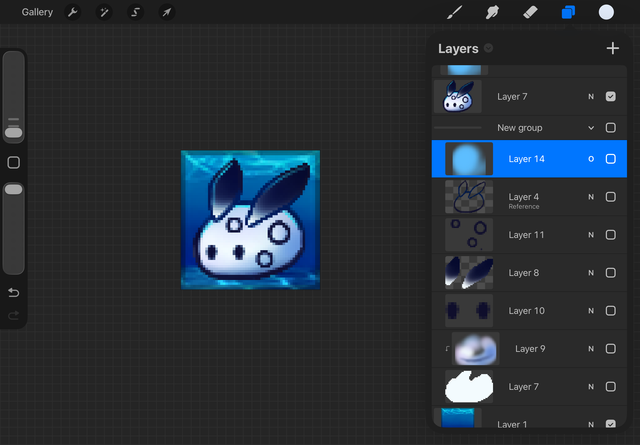Select the Layer 1 background thumbnail
Image resolution: width=640 pixels, height=445 pixels.
coord(458,418)
